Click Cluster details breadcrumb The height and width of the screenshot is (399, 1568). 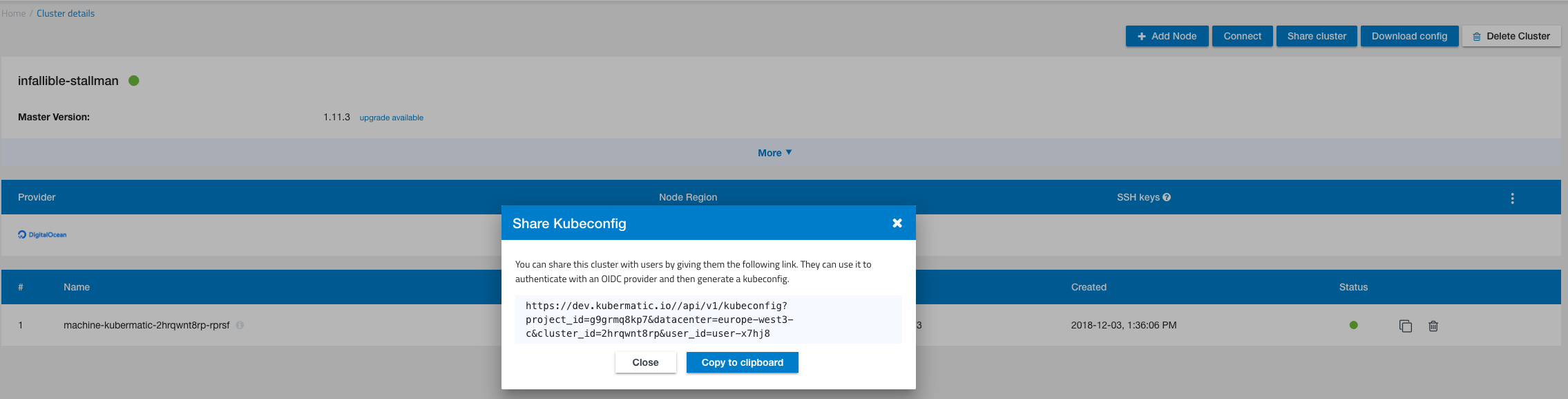click(x=66, y=13)
